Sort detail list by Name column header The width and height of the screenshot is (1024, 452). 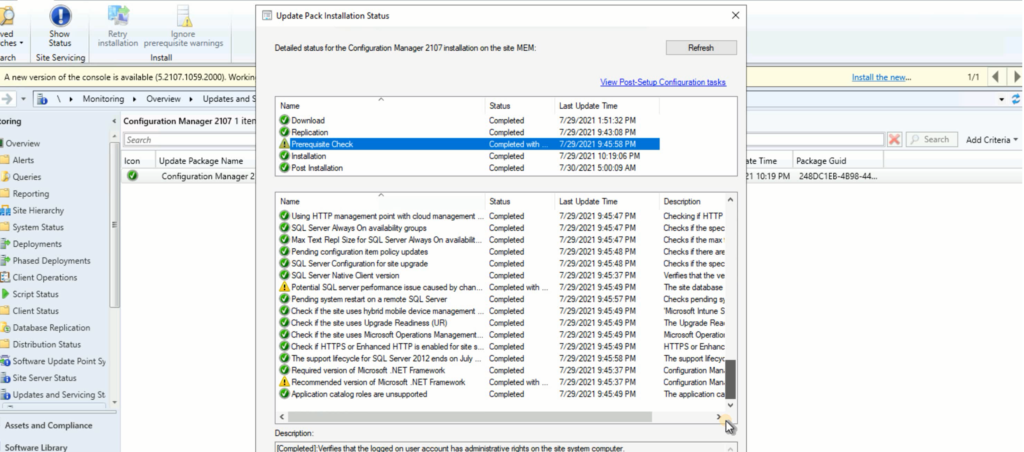pyautogui.click(x=381, y=201)
